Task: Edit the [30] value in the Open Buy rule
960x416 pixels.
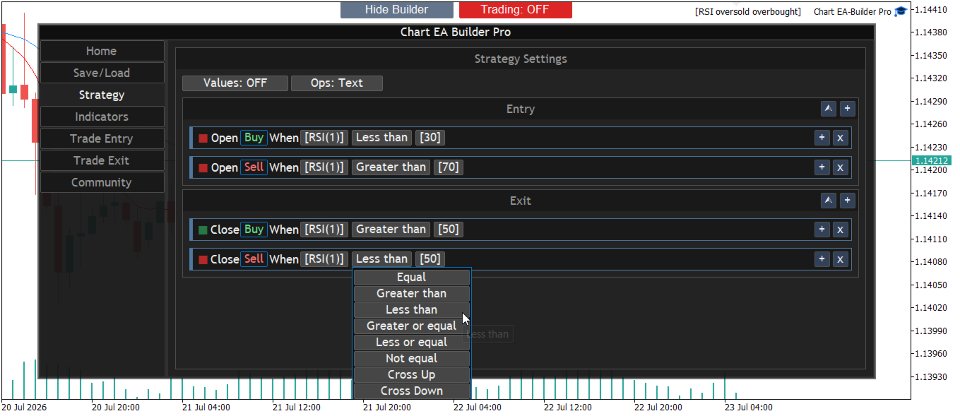Action: (x=430, y=138)
